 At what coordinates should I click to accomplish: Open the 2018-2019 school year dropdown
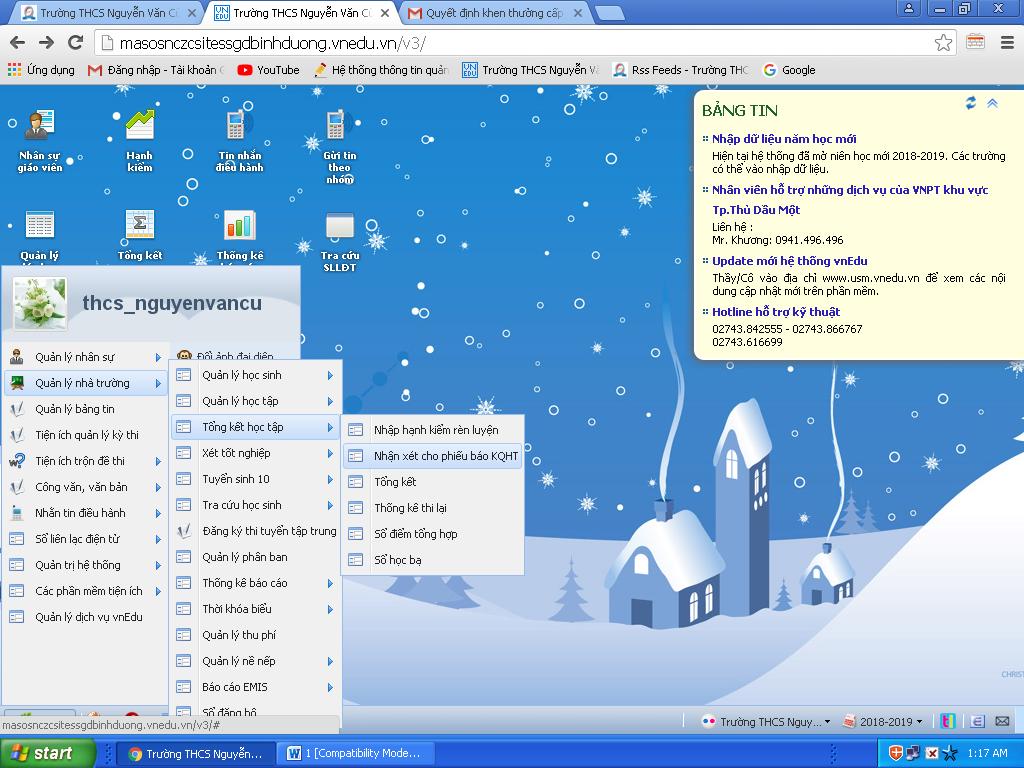[x=884, y=722]
